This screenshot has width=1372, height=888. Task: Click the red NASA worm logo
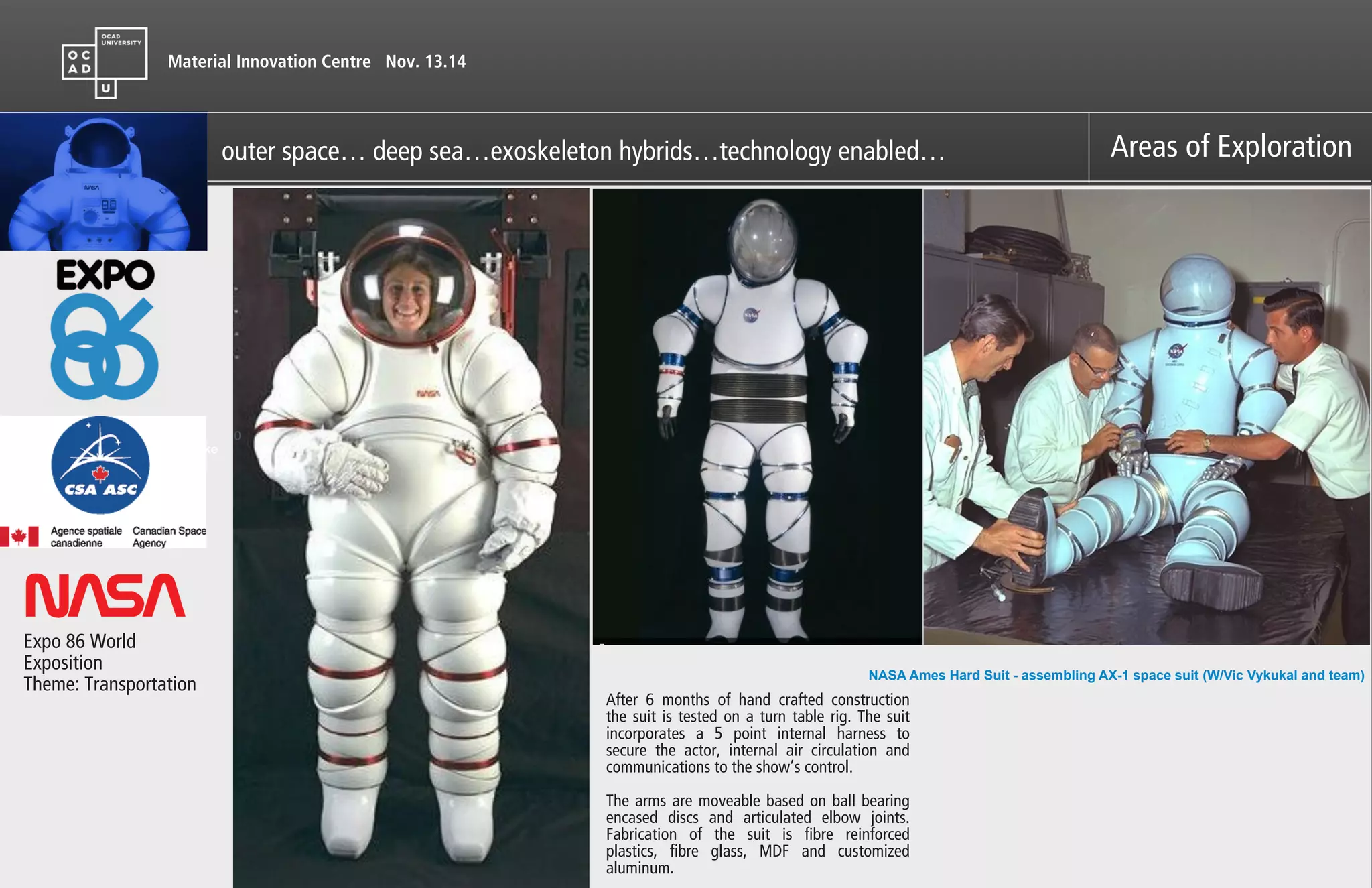[105, 595]
